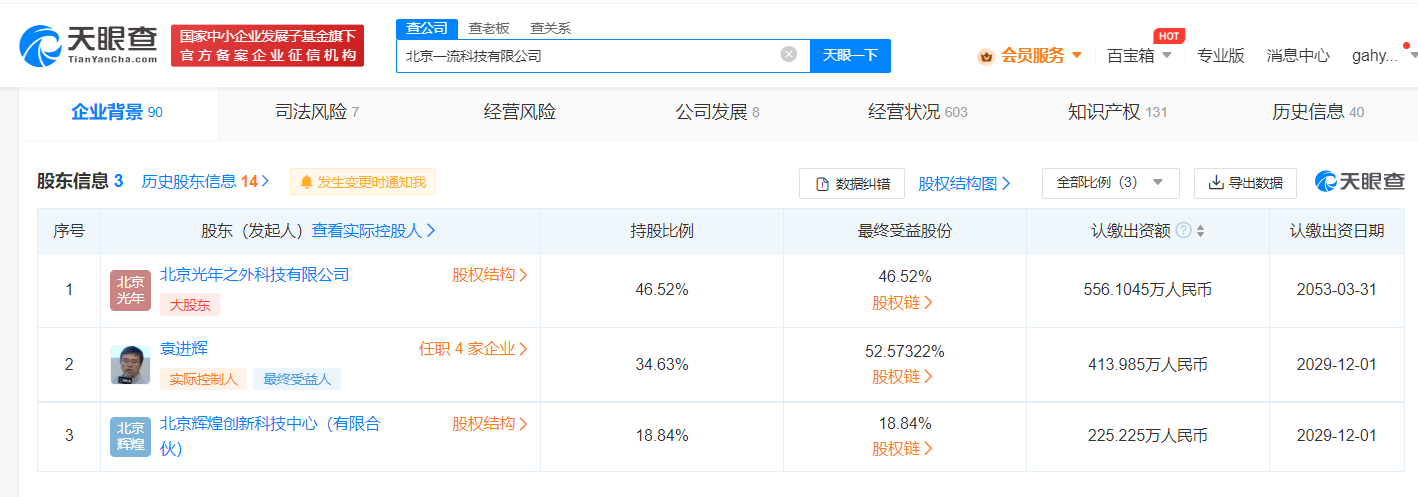Viewport: 1418px width, 497px height.
Task: Click the 大股东 tag
Action: pyautogui.click(x=190, y=305)
